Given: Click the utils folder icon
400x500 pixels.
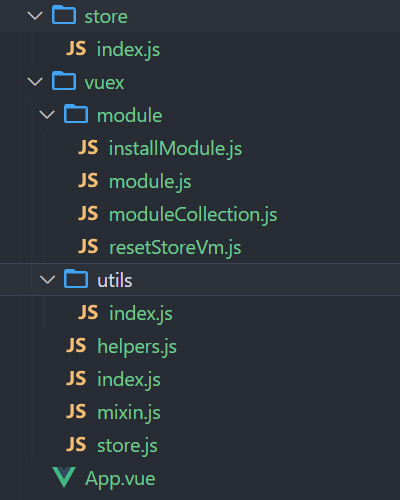Looking at the screenshot, I should [x=76, y=279].
